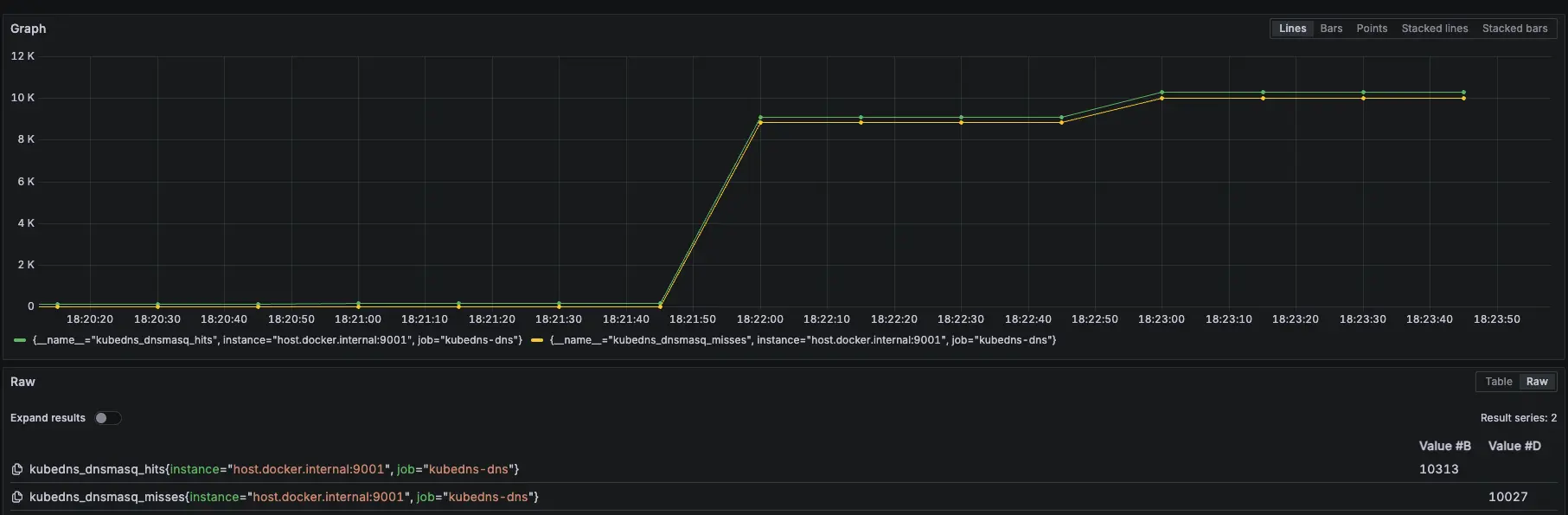Copy the kubedns_dnsmasq_hits series to clipboard
Image resolution: width=1568 pixels, height=515 pixels.
pos(16,469)
